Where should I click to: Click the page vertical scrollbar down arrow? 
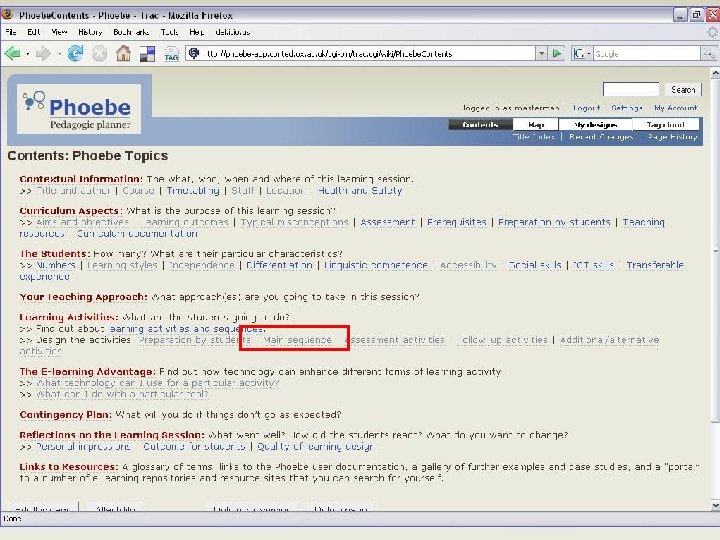pyautogui.click(x=715, y=506)
